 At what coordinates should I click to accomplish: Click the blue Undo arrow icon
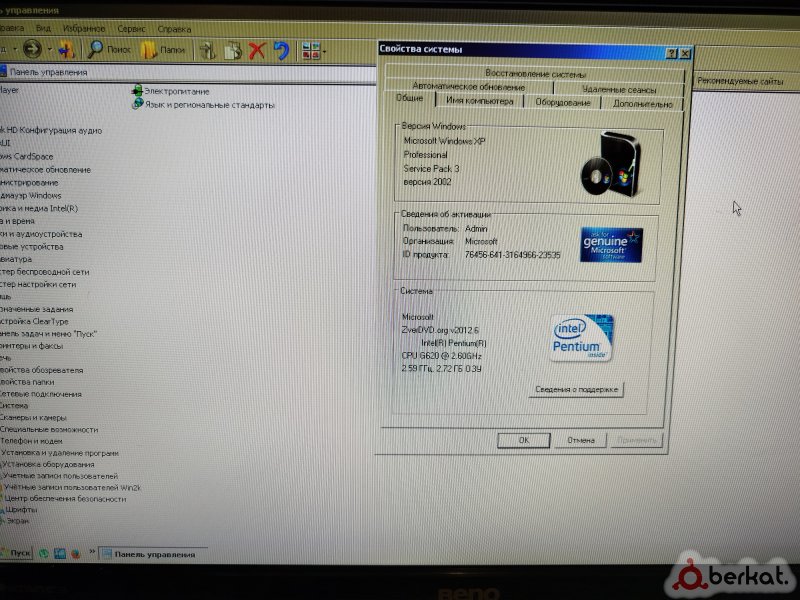coord(281,51)
